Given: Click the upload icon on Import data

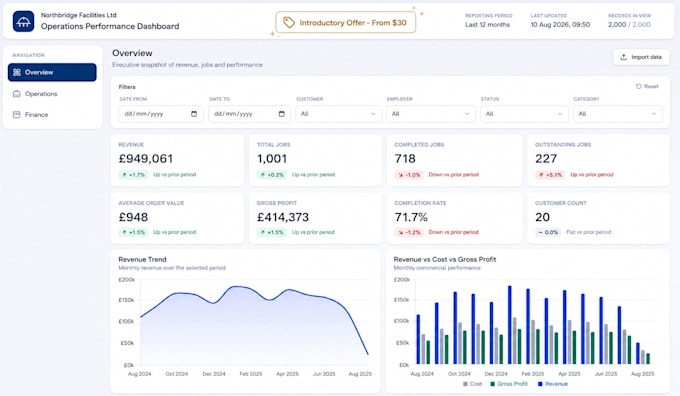Looking at the screenshot, I should [x=624, y=57].
